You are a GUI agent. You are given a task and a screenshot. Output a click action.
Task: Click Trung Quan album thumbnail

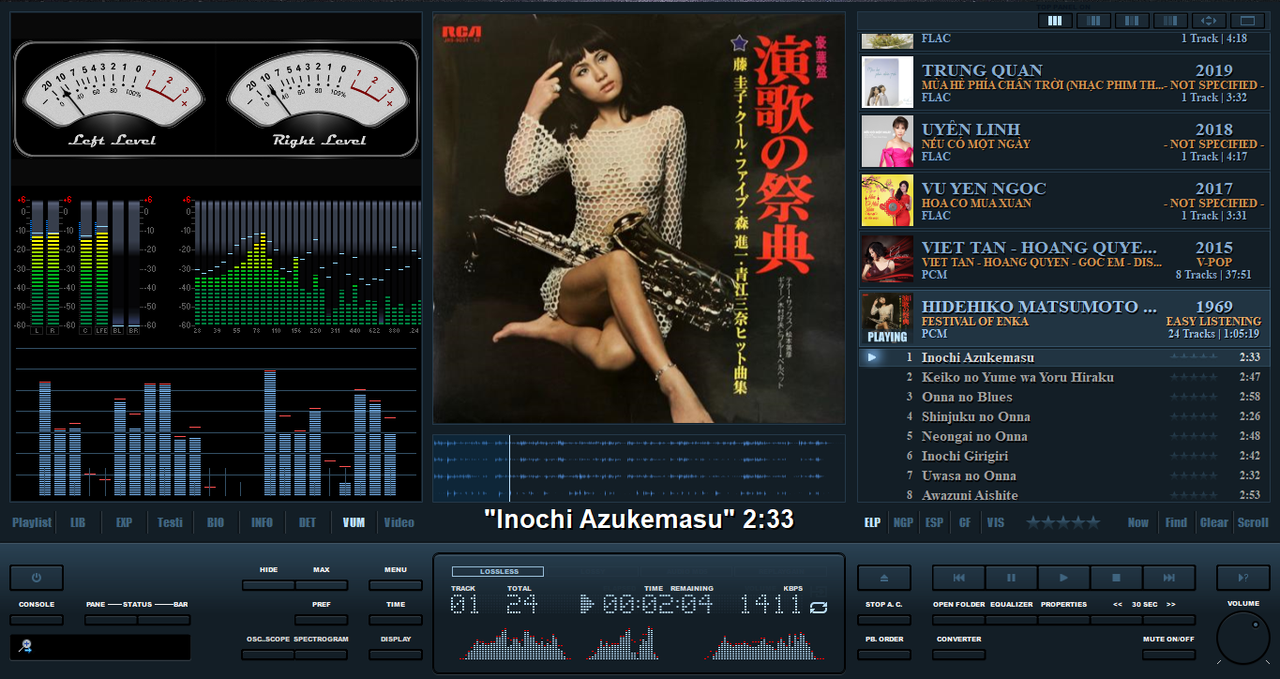888,82
